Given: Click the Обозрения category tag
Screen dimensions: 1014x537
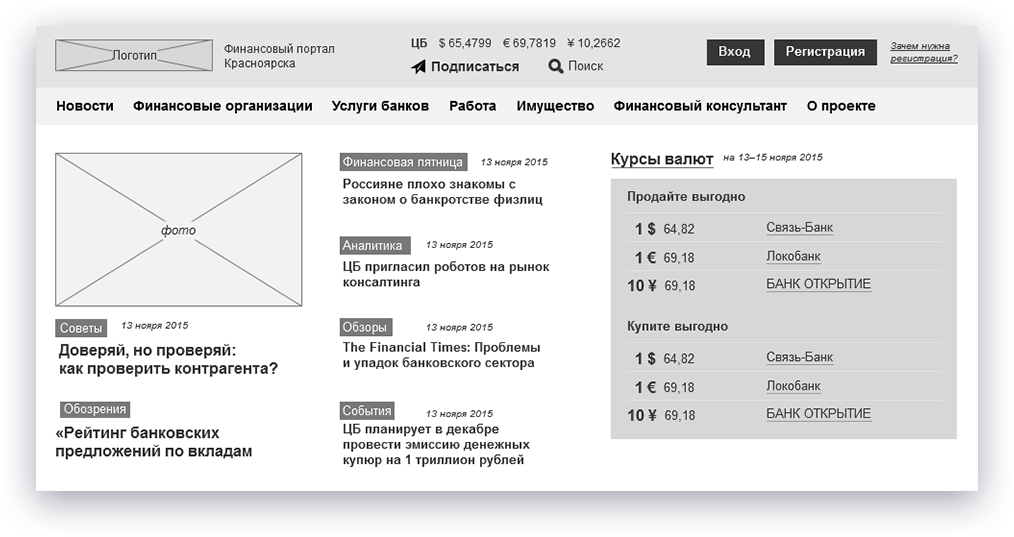Looking at the screenshot, I should 94,410.
